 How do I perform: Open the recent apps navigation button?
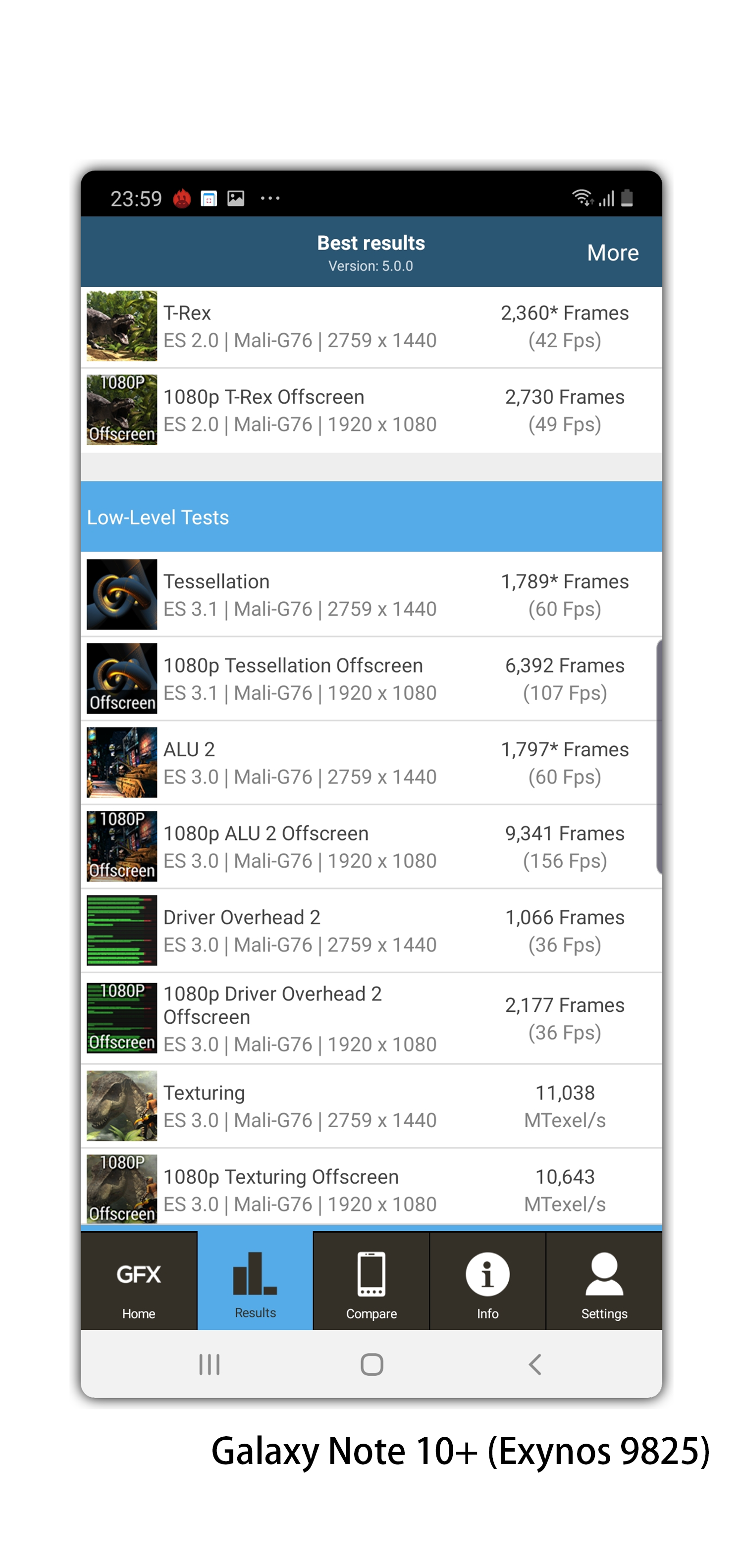point(209,1364)
